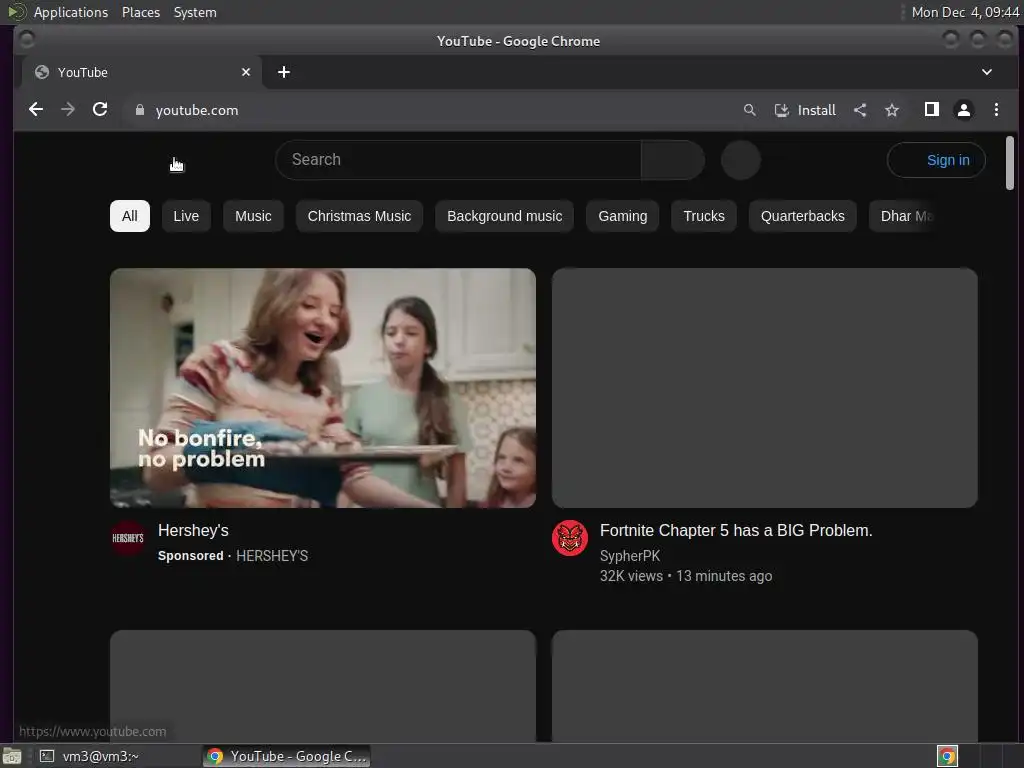Select the All filter chip

pyautogui.click(x=130, y=216)
